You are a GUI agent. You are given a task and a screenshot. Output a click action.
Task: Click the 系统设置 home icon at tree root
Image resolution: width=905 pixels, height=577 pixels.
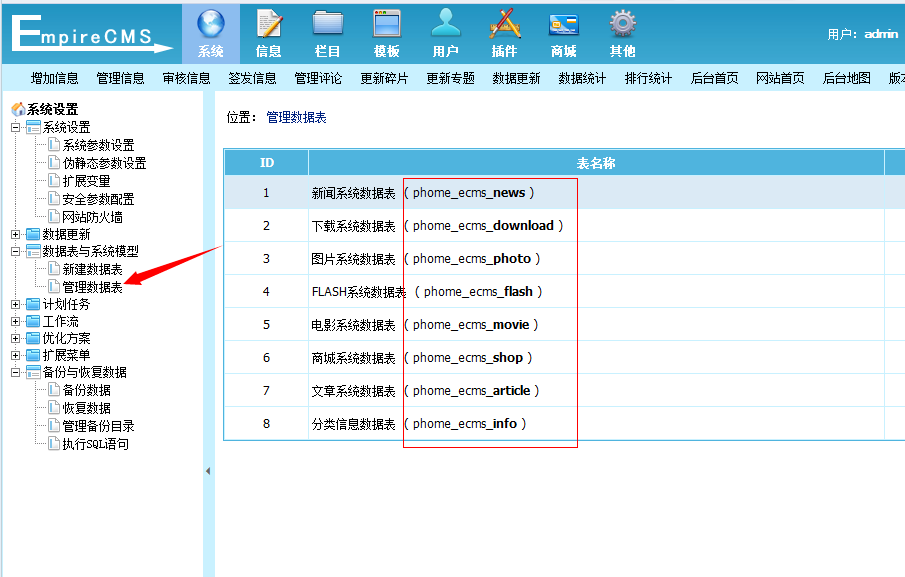point(18,108)
